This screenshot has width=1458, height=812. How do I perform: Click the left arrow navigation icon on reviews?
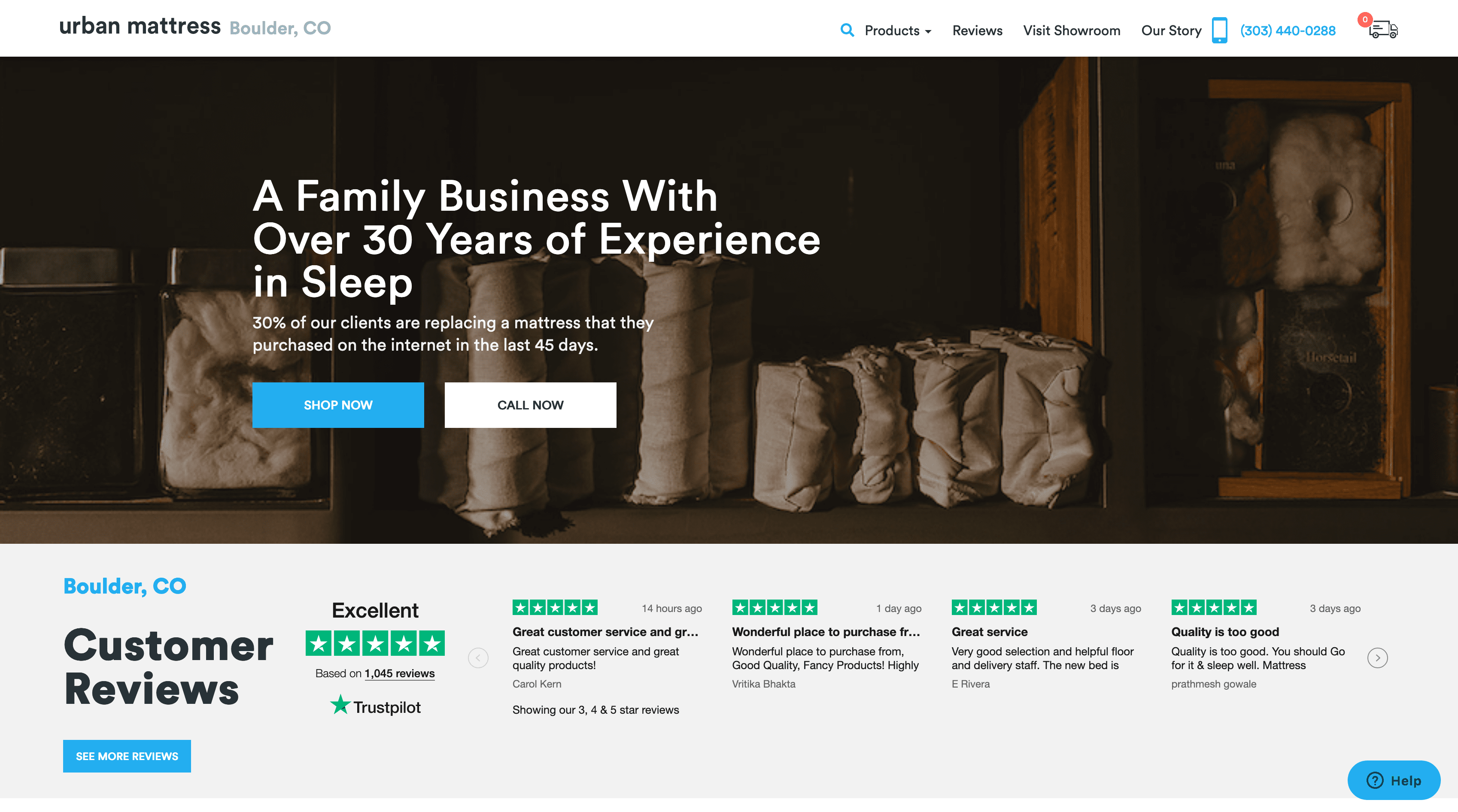pos(479,657)
